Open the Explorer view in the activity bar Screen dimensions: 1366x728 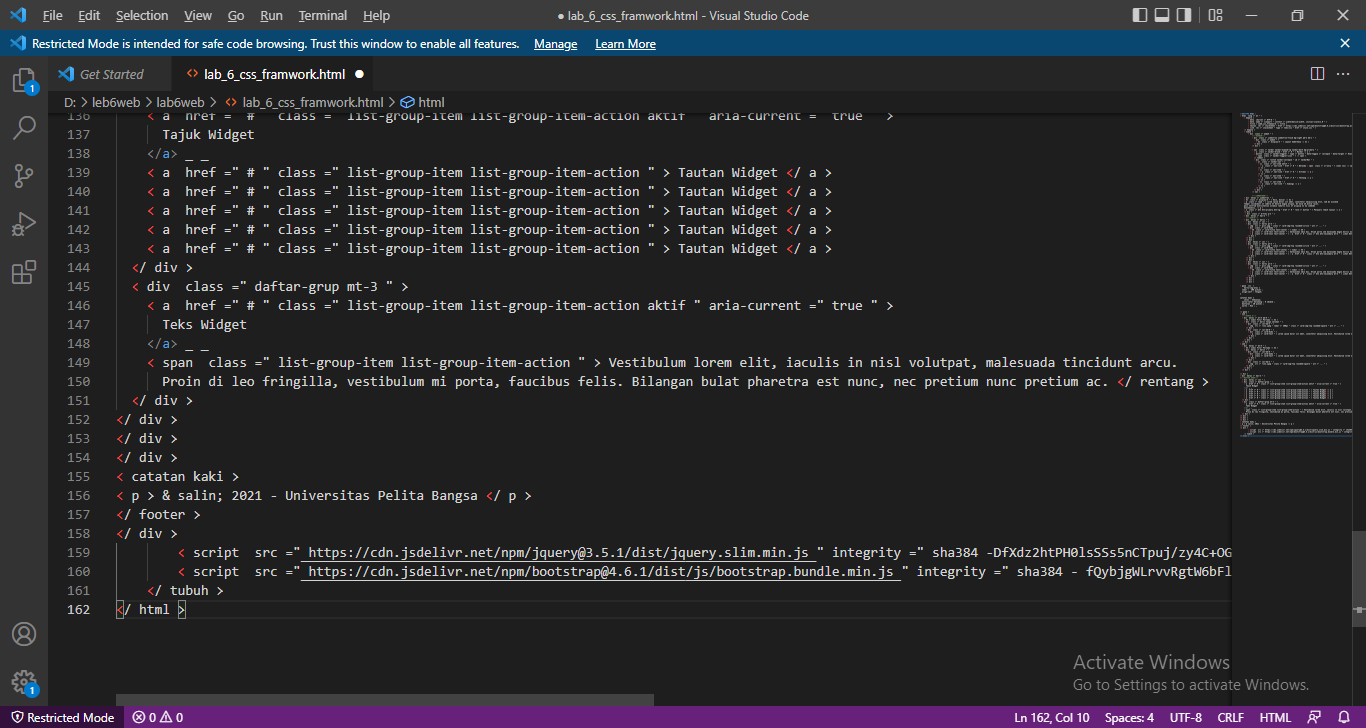(x=24, y=80)
